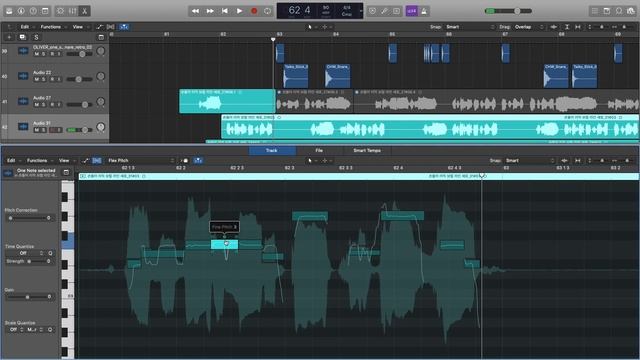
Task: Click the Audio 27 pan knob
Action: (100, 102)
